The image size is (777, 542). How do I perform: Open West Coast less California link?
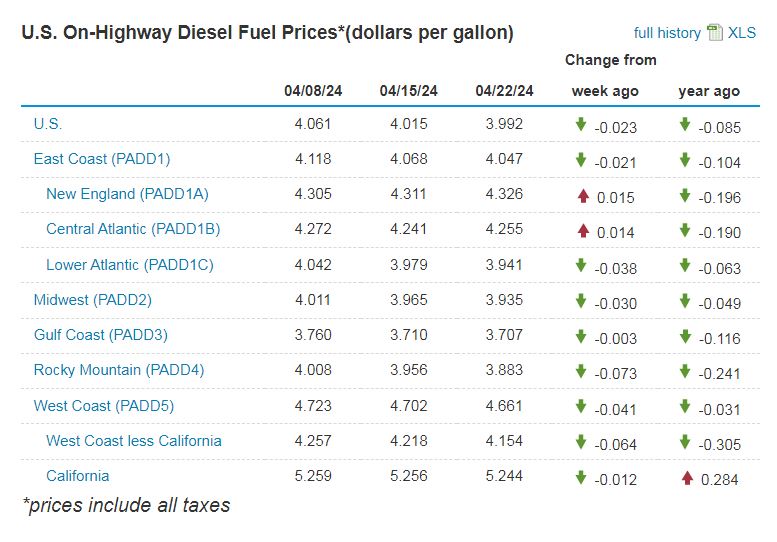(133, 441)
